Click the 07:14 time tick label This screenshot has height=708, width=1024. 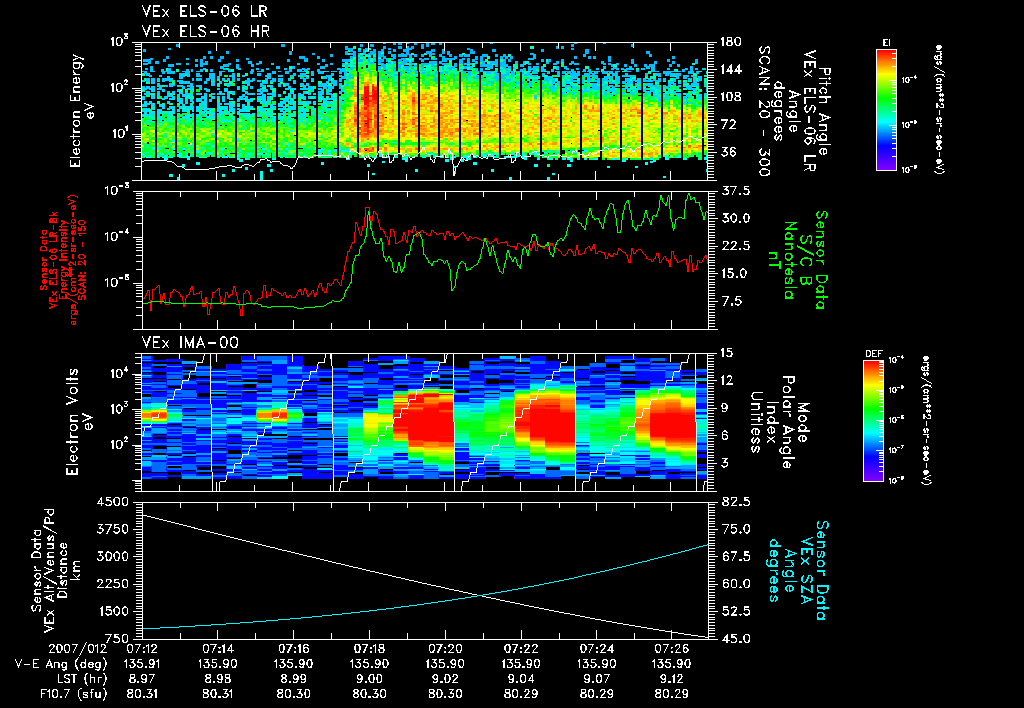click(x=217, y=650)
